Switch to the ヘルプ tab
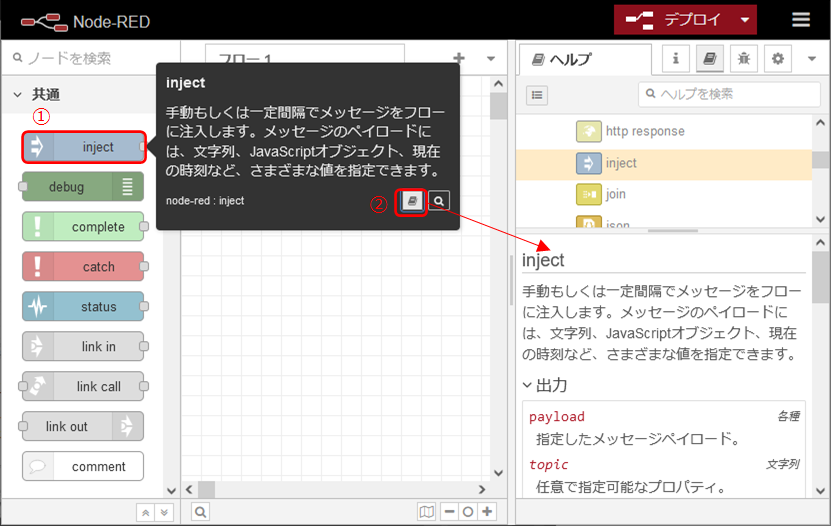 coord(583,59)
